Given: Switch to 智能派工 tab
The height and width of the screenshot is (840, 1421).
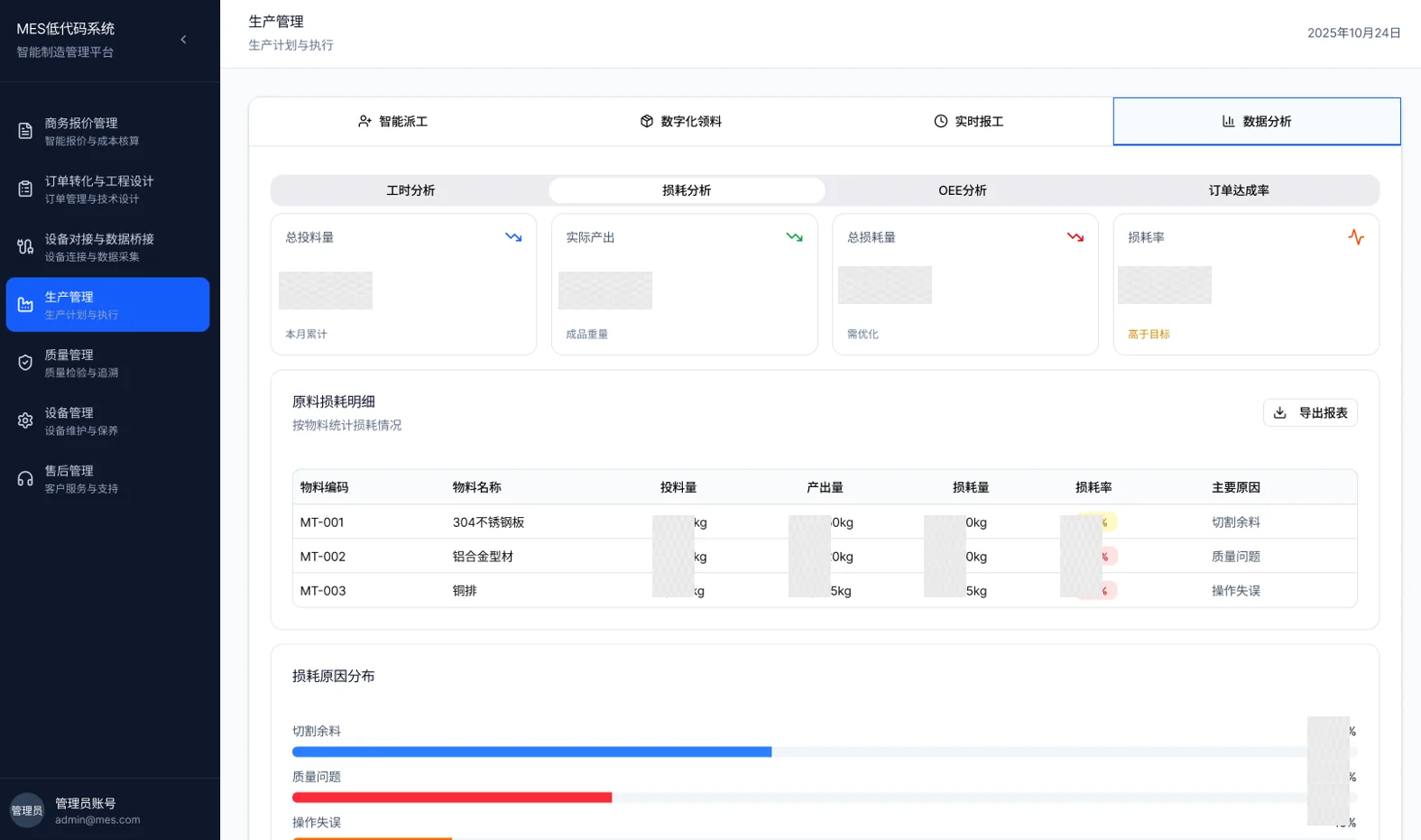Looking at the screenshot, I should coord(392,121).
